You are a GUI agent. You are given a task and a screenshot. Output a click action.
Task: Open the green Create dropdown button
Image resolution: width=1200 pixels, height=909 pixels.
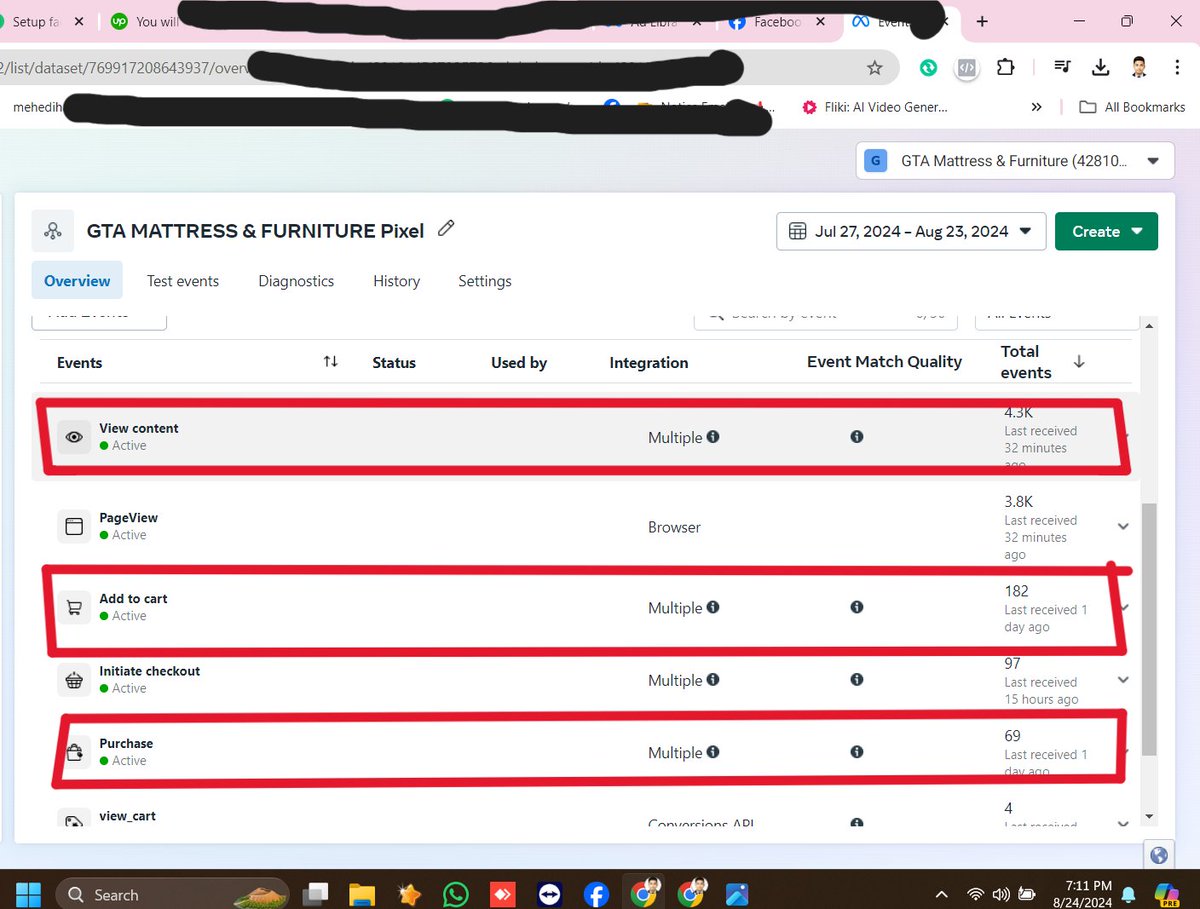click(1106, 231)
